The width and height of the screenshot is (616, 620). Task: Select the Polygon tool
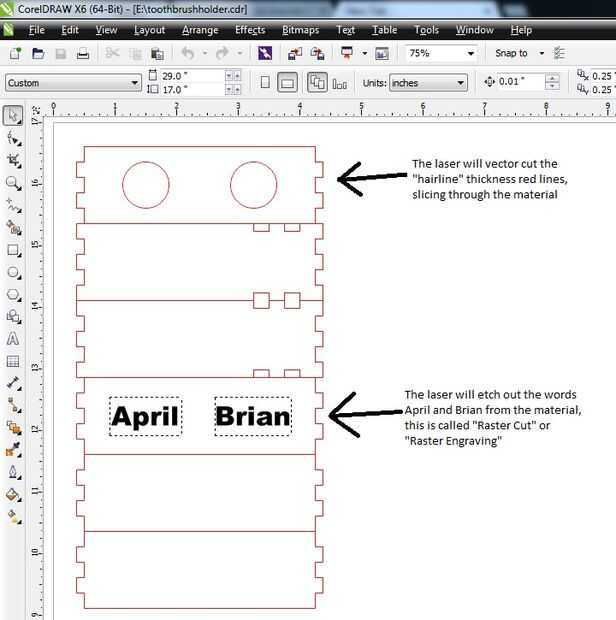pos(13,295)
